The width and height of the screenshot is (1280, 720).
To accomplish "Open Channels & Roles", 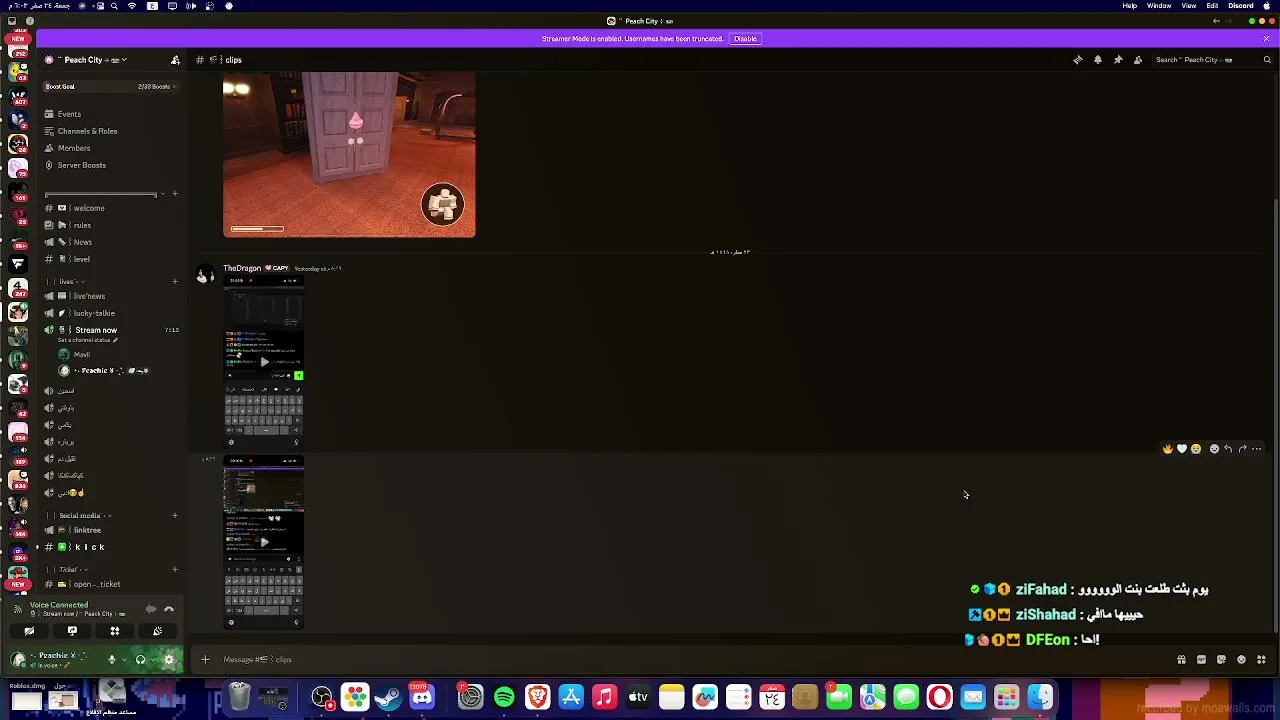I will tap(110, 131).
